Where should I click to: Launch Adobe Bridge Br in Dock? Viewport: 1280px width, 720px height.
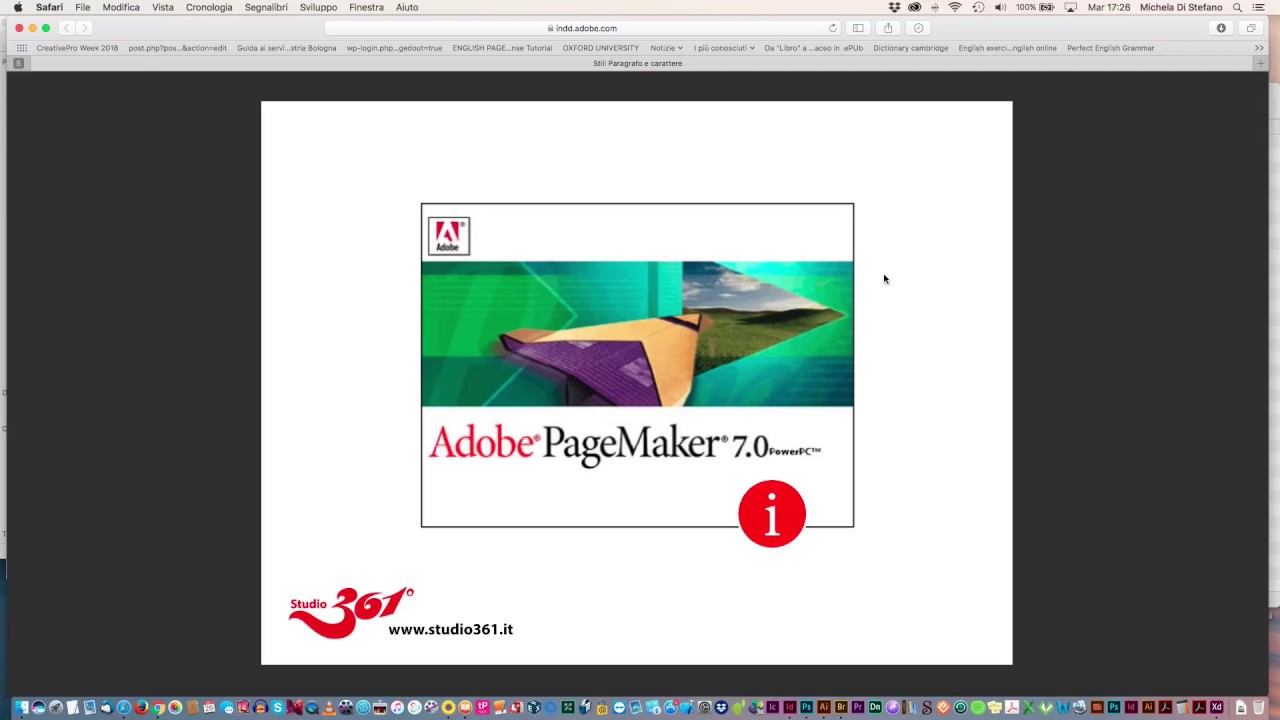coord(841,707)
